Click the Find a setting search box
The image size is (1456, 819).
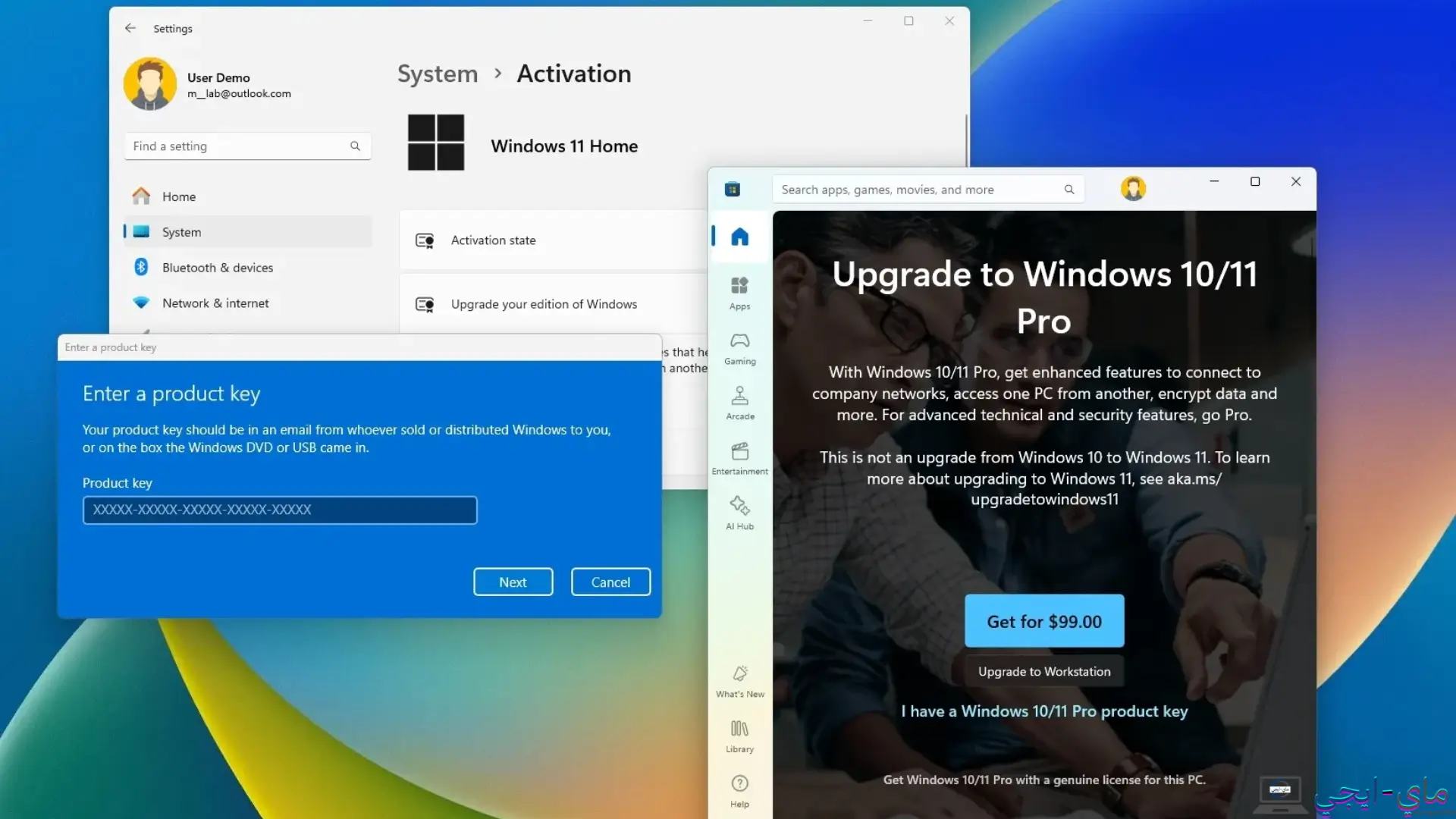[x=248, y=146]
